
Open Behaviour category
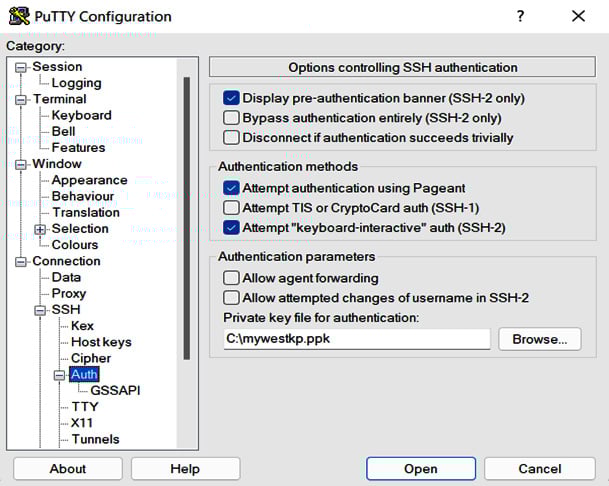(x=83, y=196)
